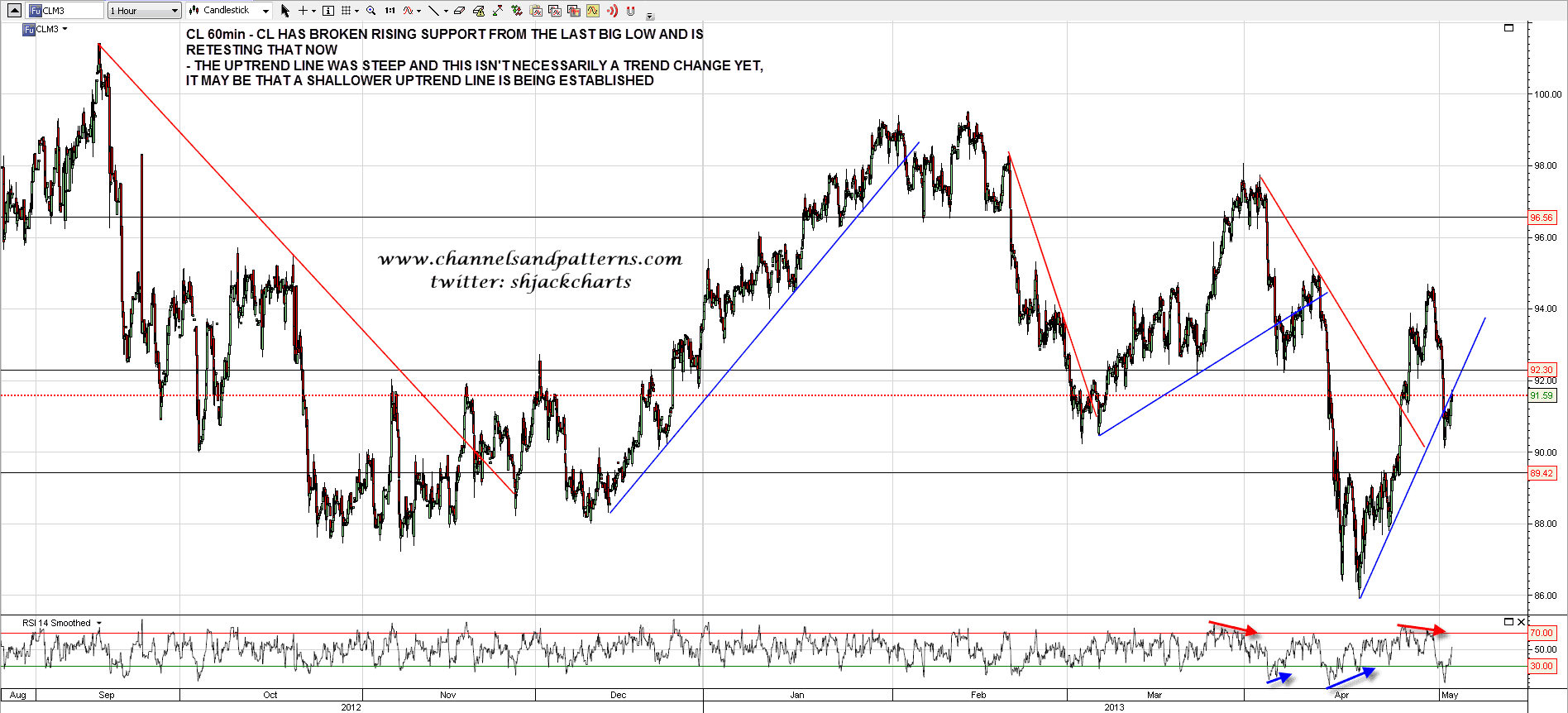Activate the crosshair cursor tool

coord(303,11)
